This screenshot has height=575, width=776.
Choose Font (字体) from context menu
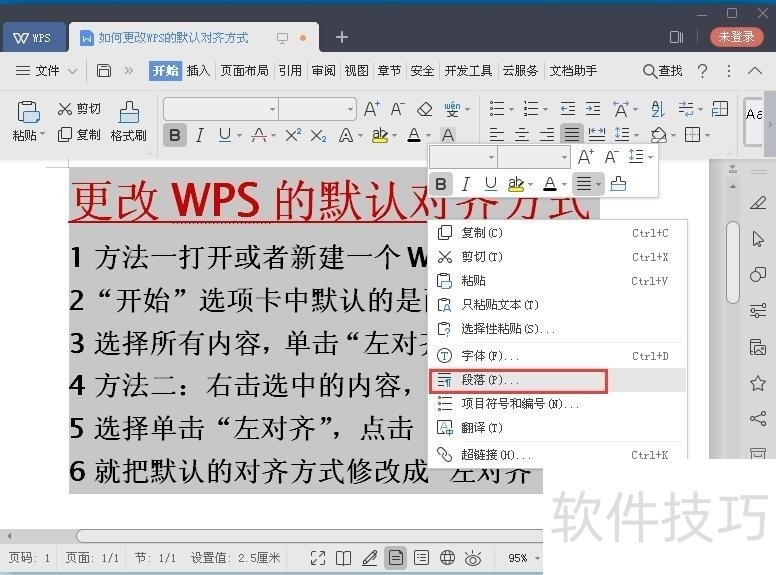[x=557, y=356]
